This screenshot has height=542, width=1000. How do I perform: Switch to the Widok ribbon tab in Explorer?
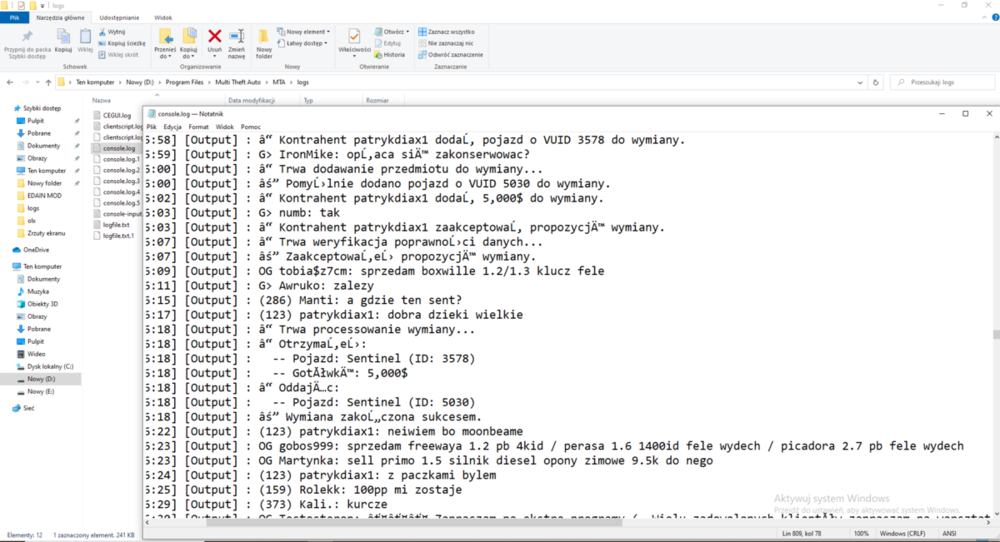[x=163, y=18]
